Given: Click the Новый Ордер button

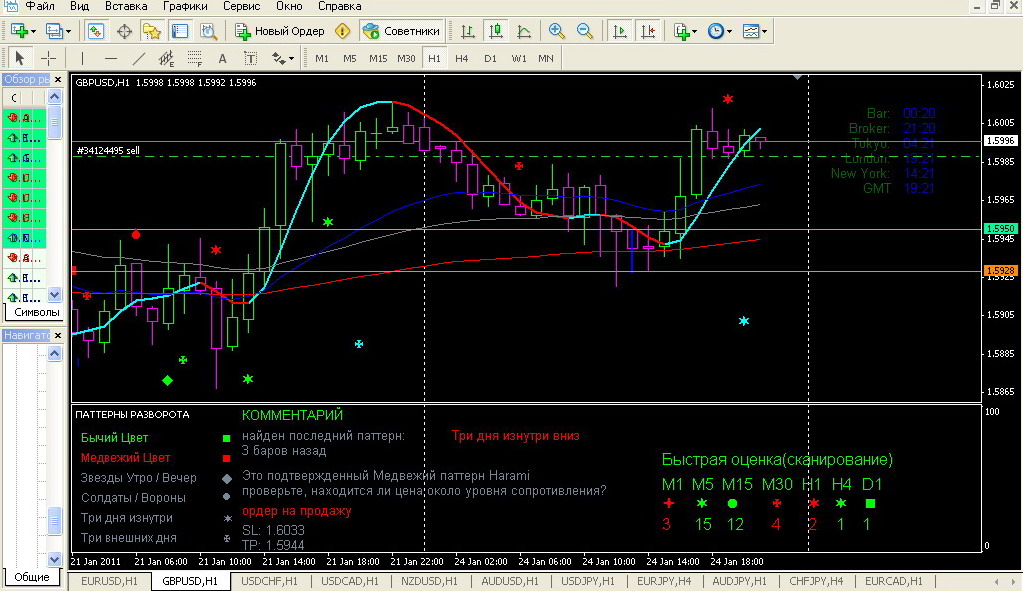Looking at the screenshot, I should (280, 31).
